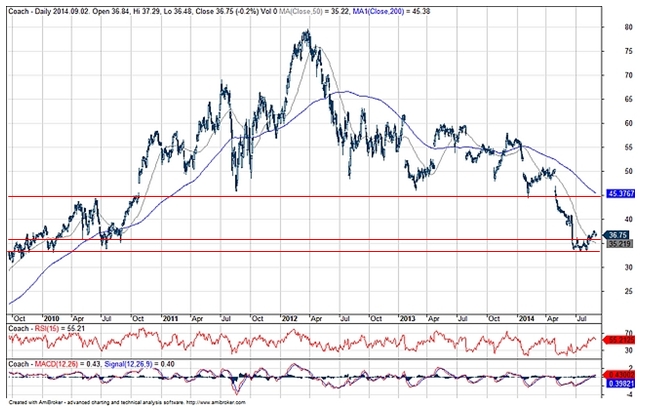Image resolution: width=645 pixels, height=408 pixels.
Task: Click the Oct label preceding 2014
Action: (x=494, y=319)
